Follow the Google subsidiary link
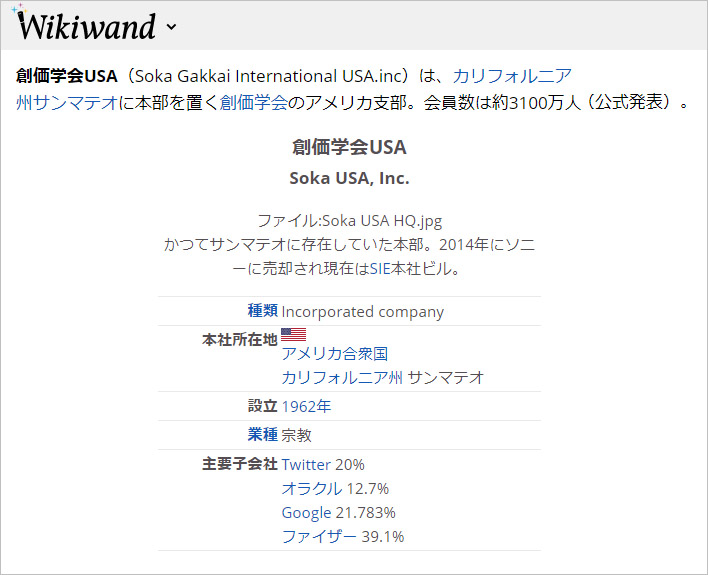Image resolution: width=708 pixels, height=575 pixels. point(306,512)
